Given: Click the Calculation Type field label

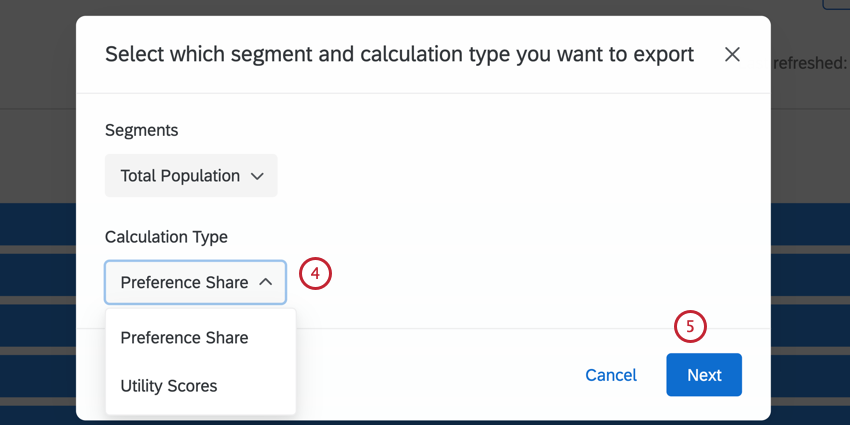Looking at the screenshot, I should [166, 237].
